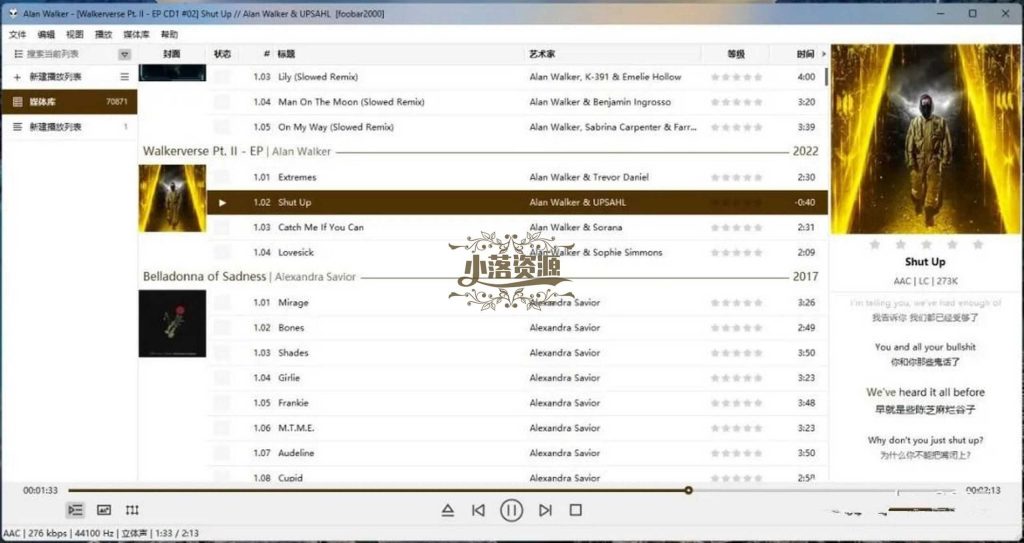The image size is (1024, 543).
Task: Click the foobar2000 alien icon in title bar
Action: 13,14
